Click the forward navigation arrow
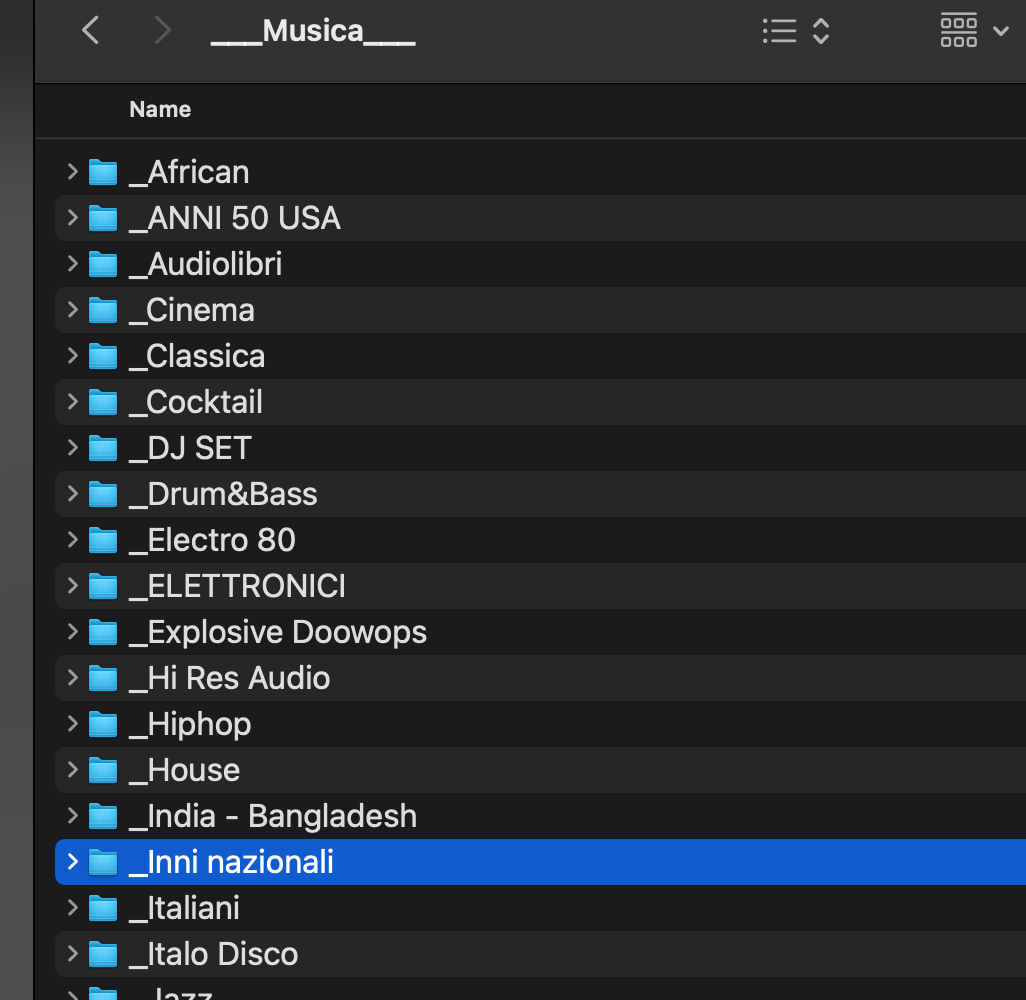 pyautogui.click(x=162, y=32)
